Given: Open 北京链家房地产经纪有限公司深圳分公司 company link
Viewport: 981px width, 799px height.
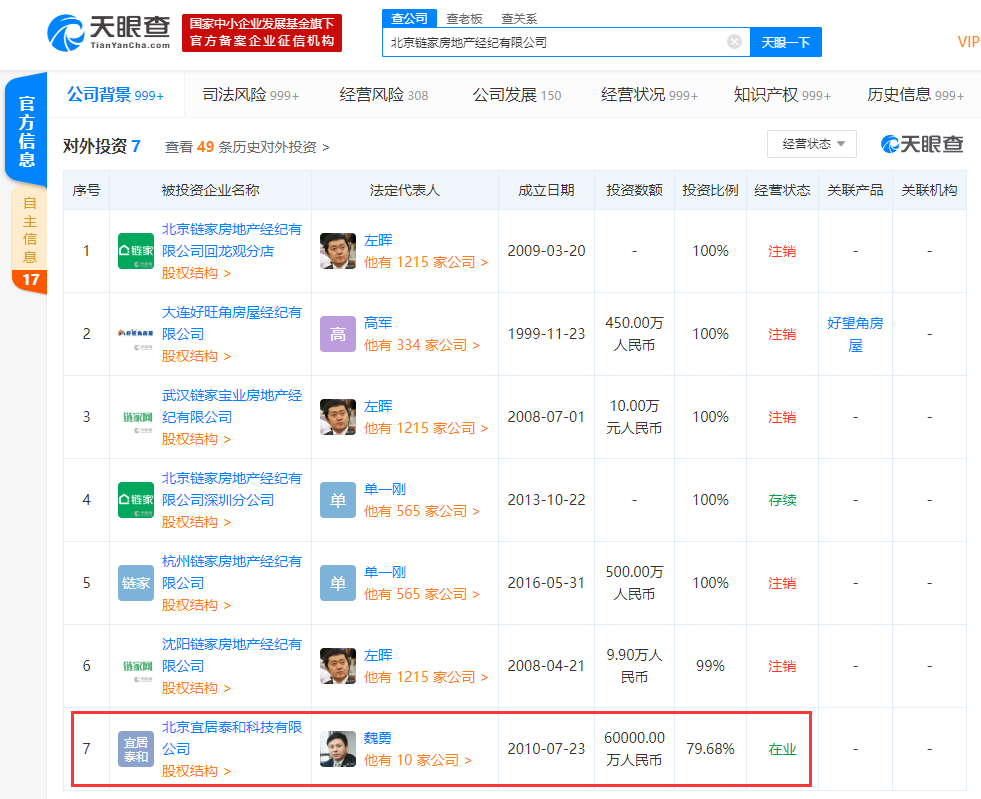Looking at the screenshot, I should [x=231, y=489].
